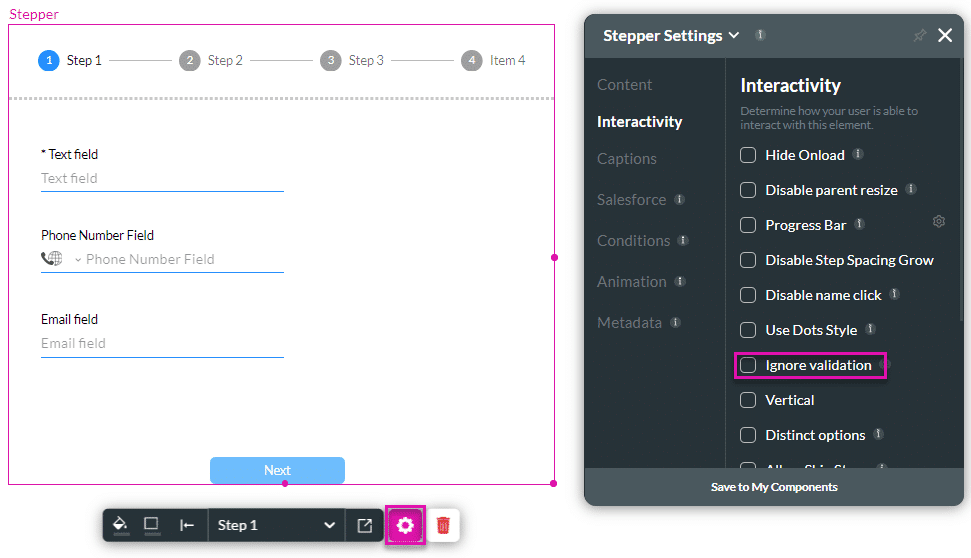Screen dimensions: 971x558
Task: Click info icon next to Use Dots Style
Action: click(870, 329)
